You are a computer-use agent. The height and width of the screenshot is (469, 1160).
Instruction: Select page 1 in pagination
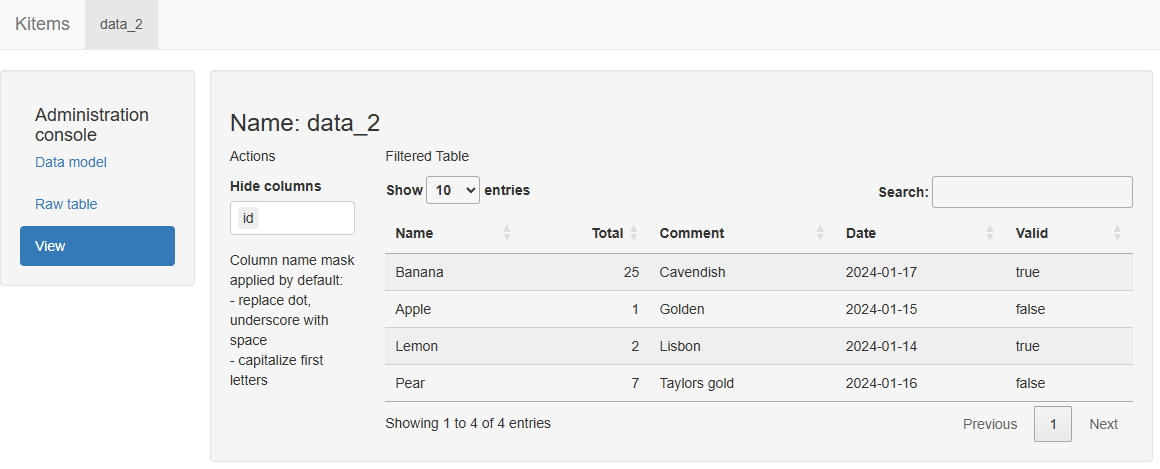1052,424
